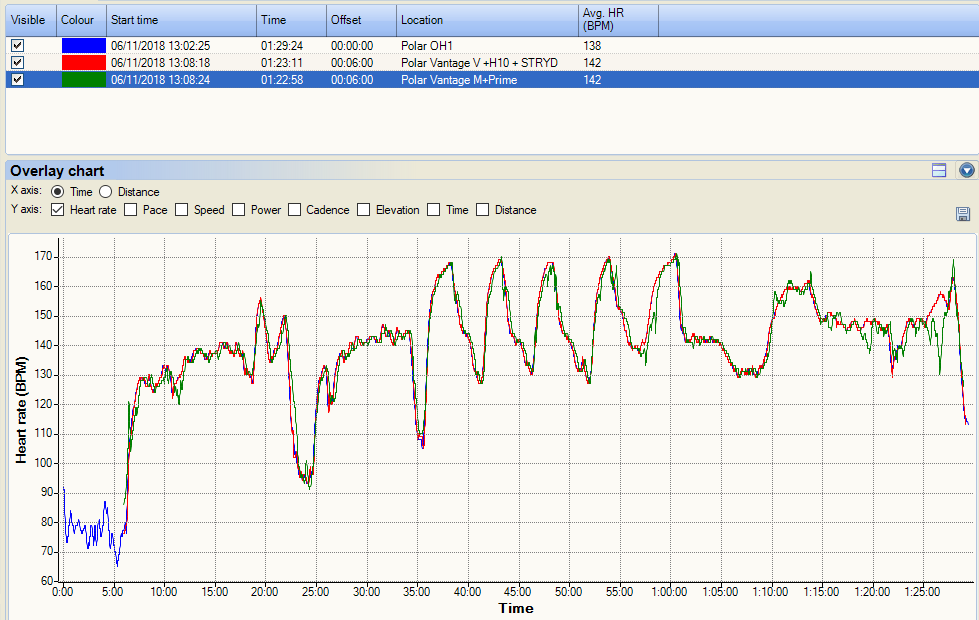Enable the Speed Y axis checkbox

[182, 210]
